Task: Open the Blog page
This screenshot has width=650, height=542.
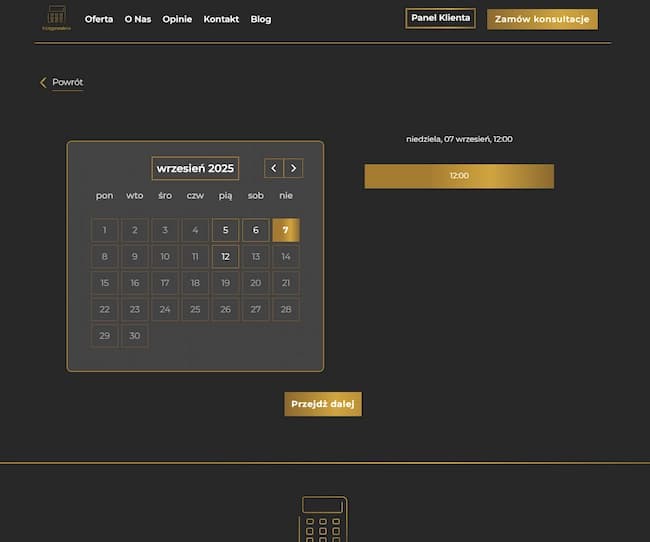Action: [x=261, y=19]
